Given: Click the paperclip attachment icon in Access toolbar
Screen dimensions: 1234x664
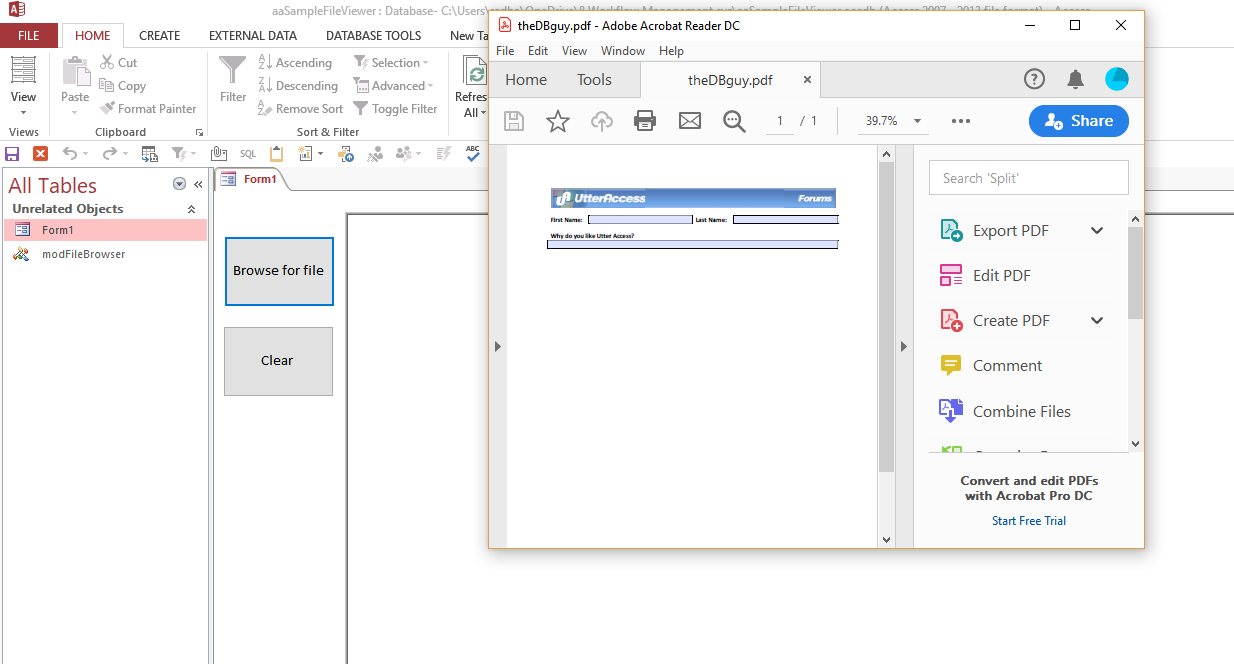Looking at the screenshot, I should (x=218, y=153).
